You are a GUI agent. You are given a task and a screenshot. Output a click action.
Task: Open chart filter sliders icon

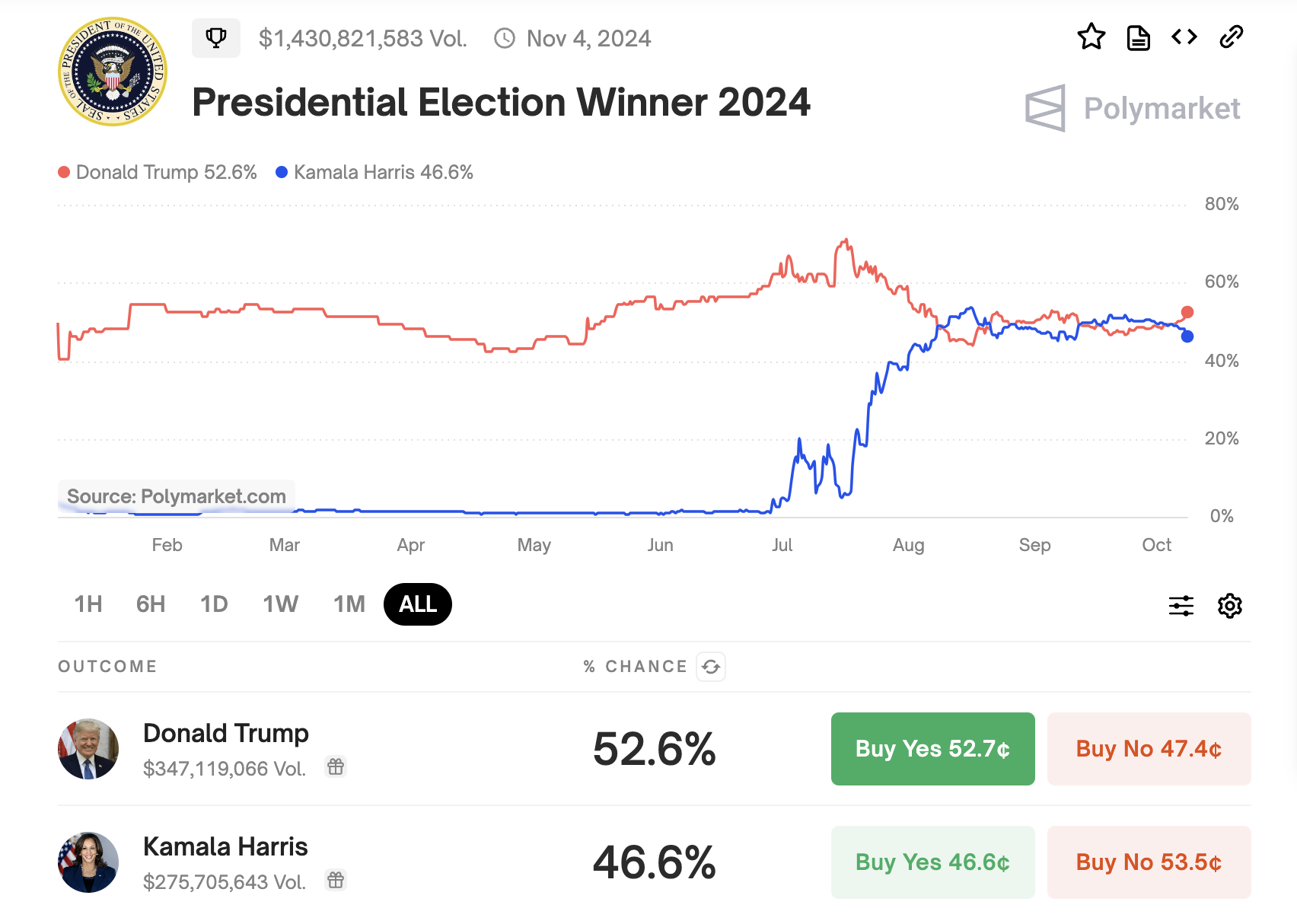(x=1181, y=606)
